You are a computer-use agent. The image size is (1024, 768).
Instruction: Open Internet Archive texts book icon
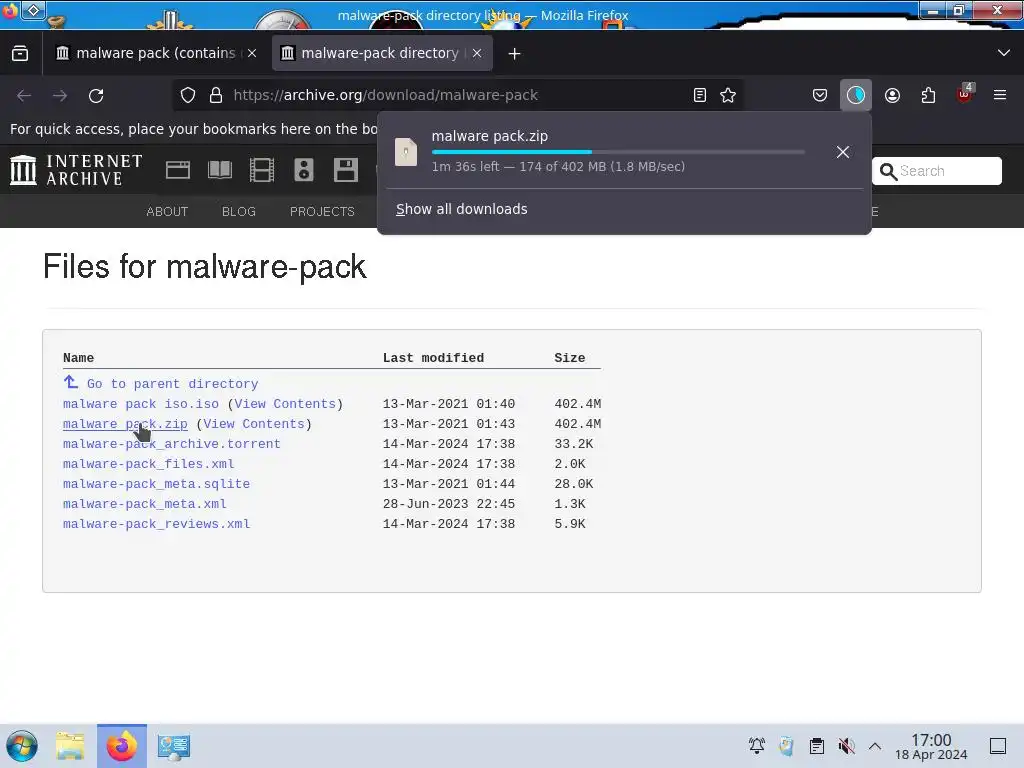(220, 170)
